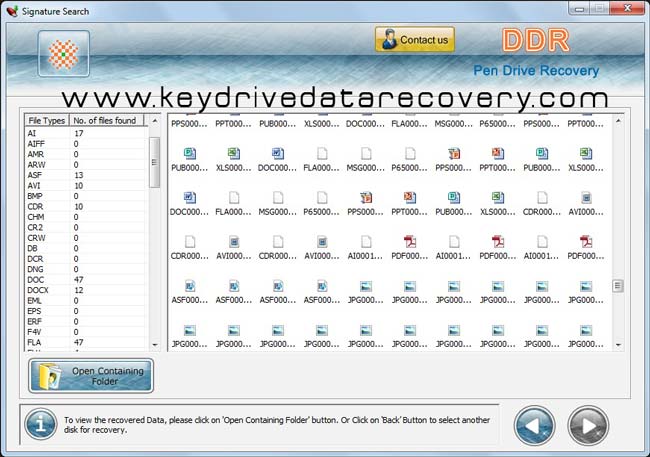The image size is (650, 457).
Task: Select the BMP file type row
Action: [x=86, y=196]
